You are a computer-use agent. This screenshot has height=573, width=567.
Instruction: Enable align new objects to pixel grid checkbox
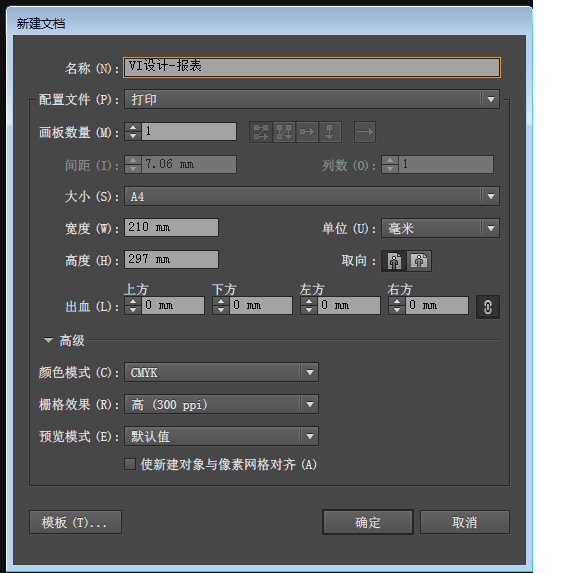point(130,464)
